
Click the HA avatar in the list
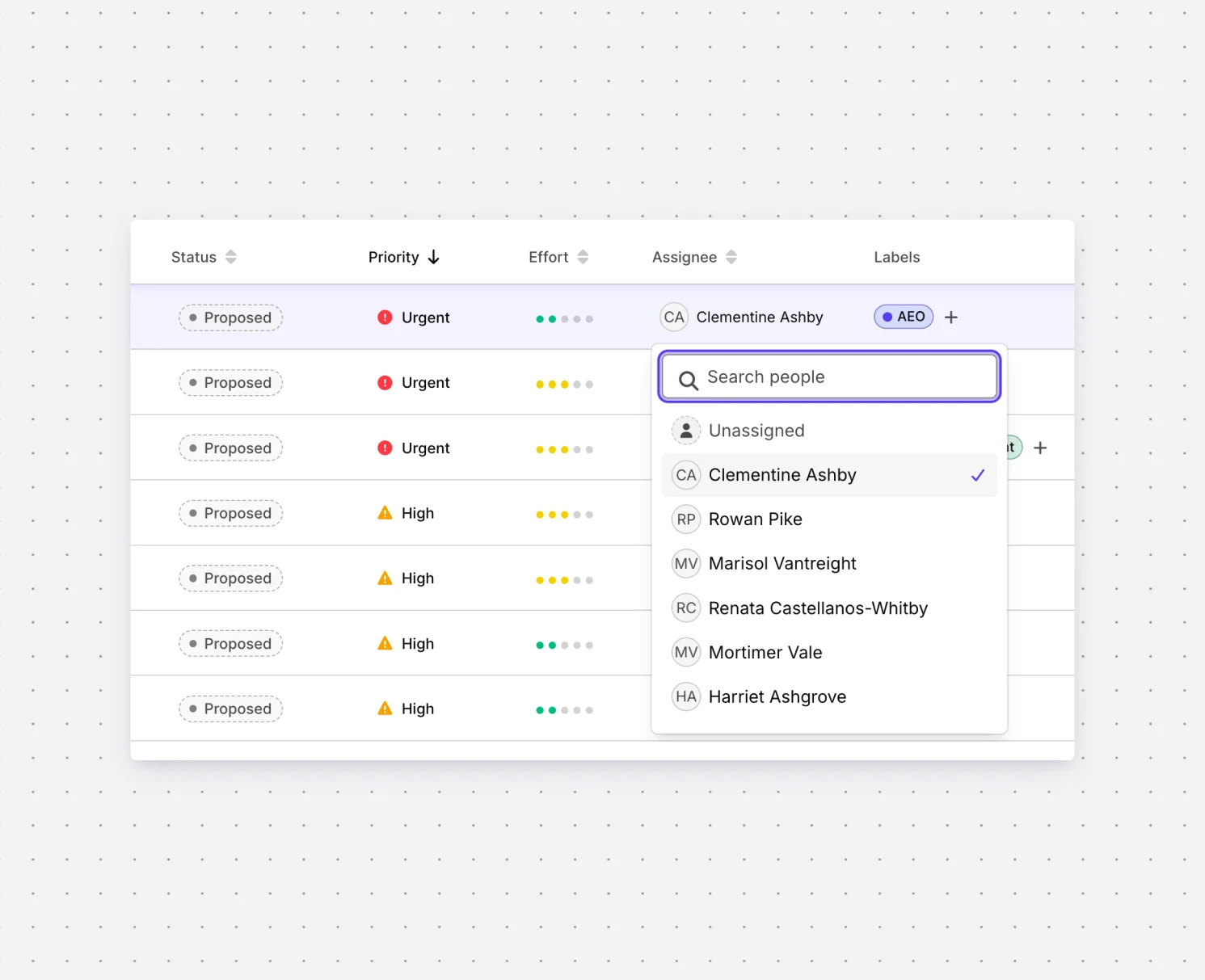[686, 696]
